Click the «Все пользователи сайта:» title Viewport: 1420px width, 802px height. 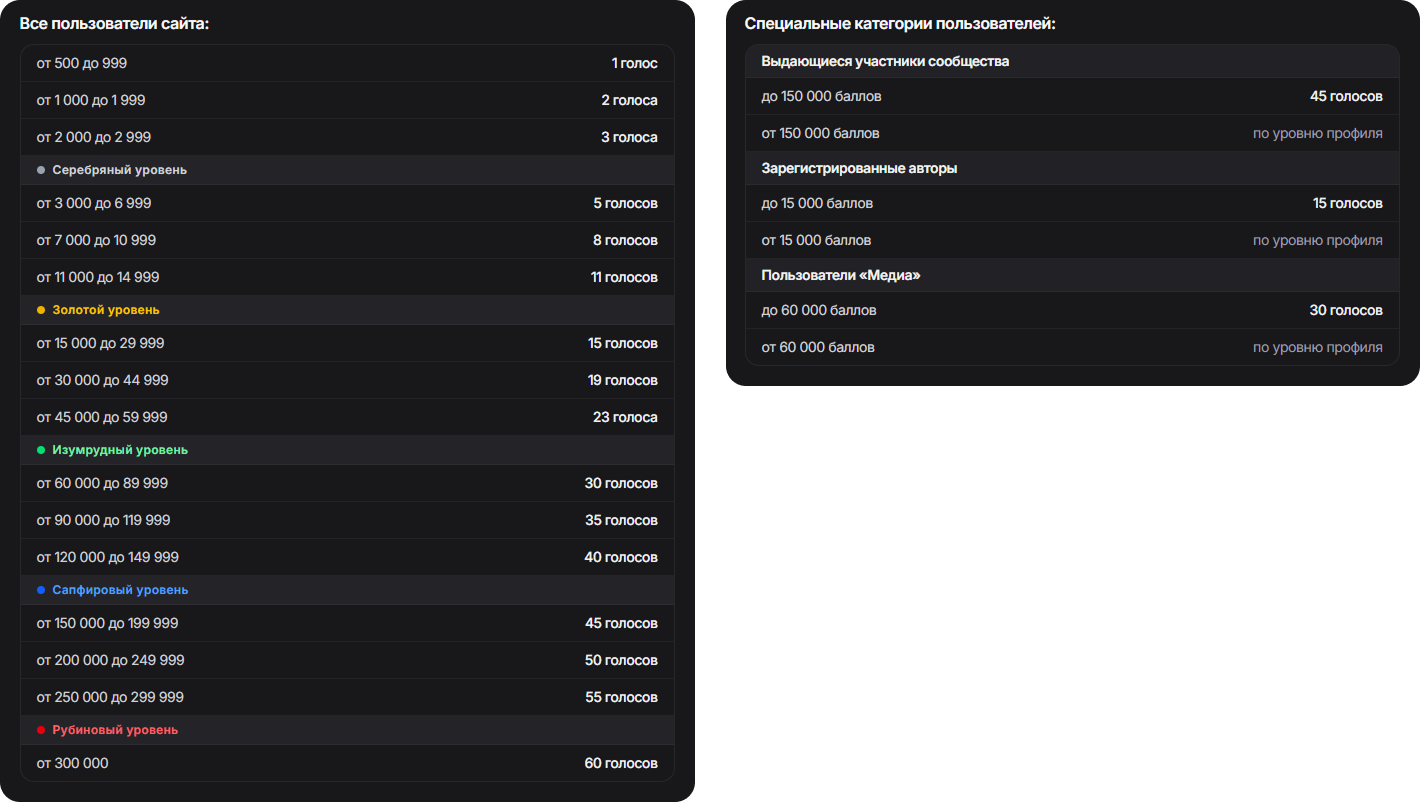coord(114,23)
